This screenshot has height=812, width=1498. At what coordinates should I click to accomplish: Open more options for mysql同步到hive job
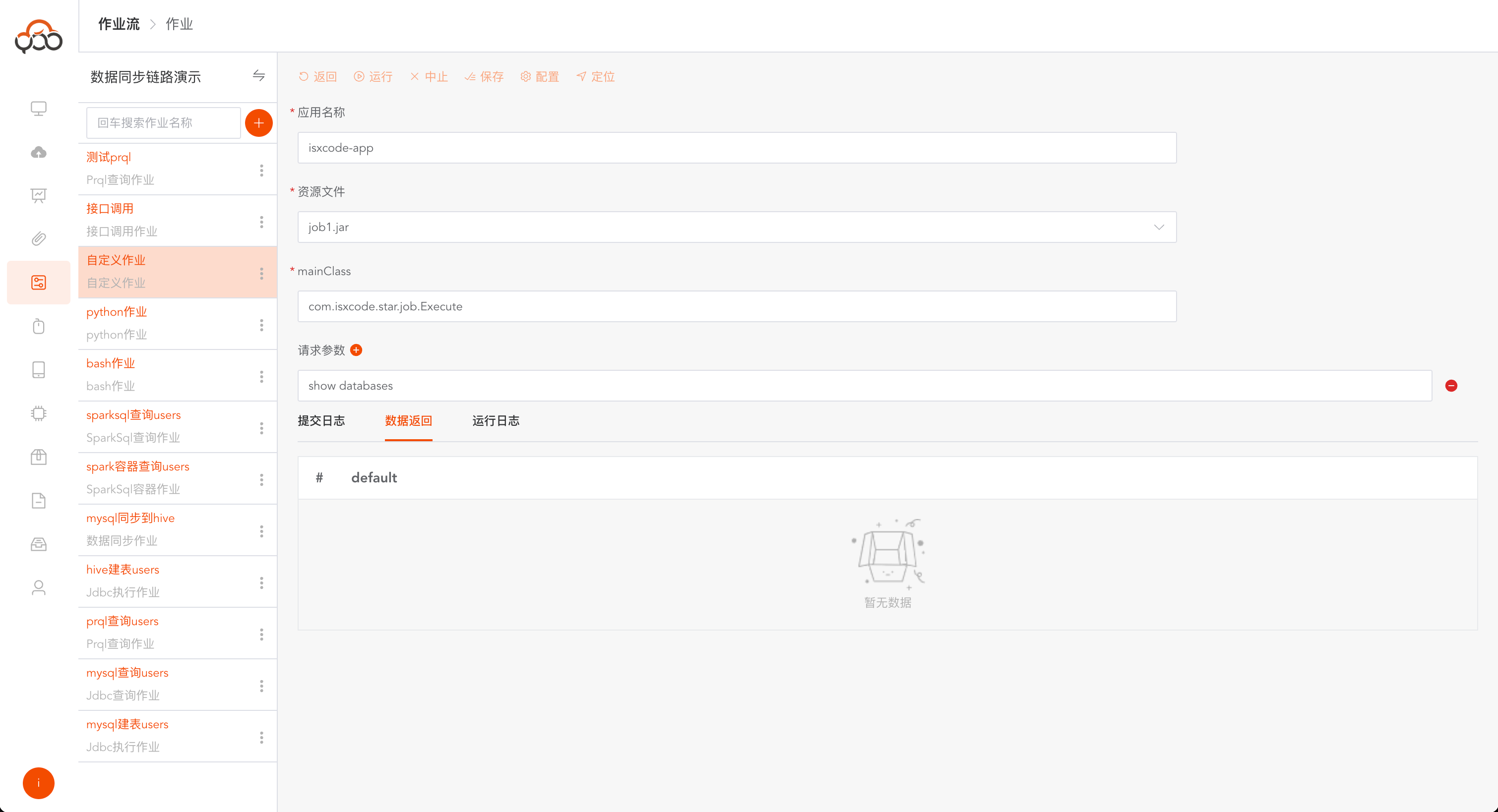tap(262, 531)
